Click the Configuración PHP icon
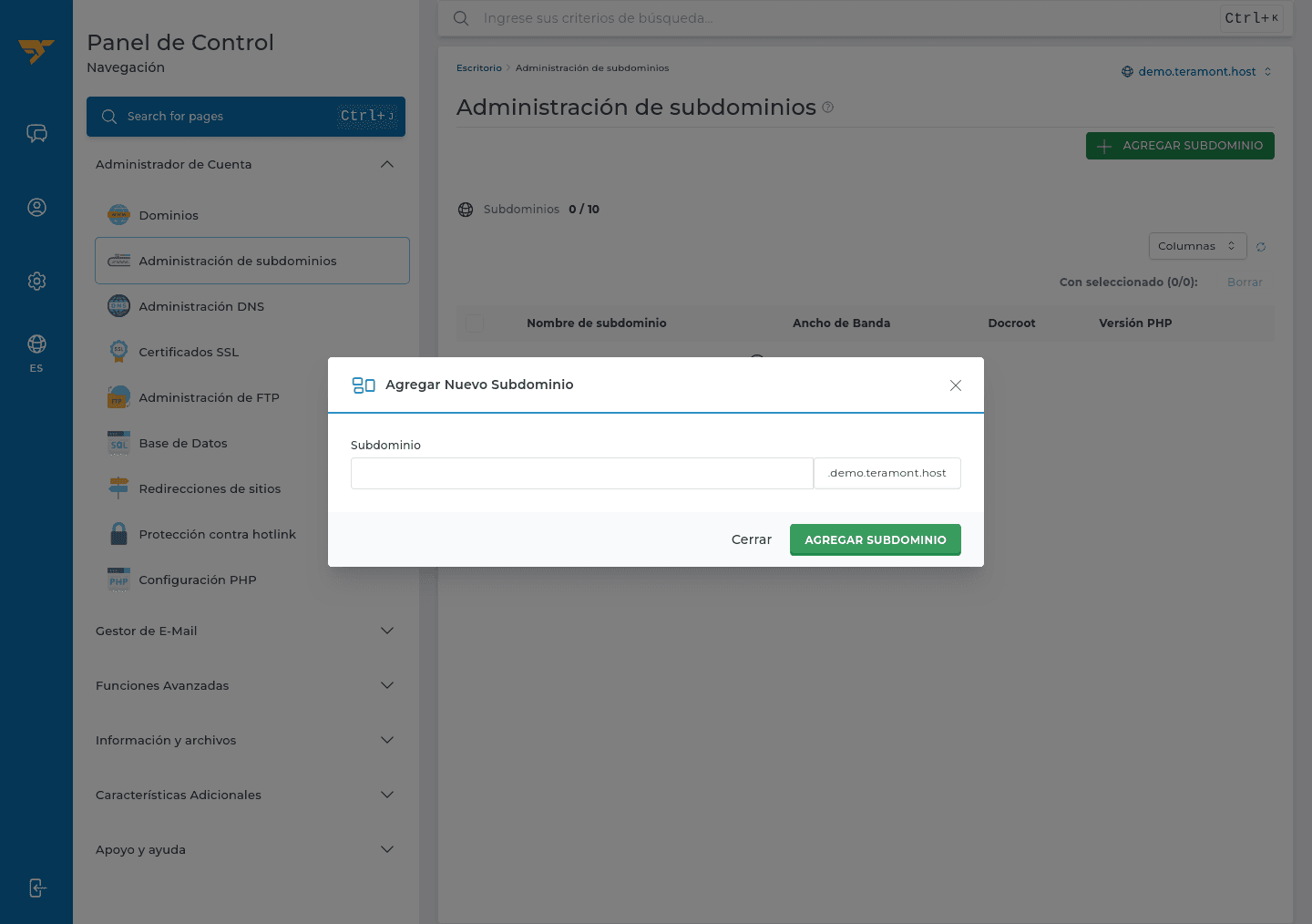Screen dimensions: 1312x924 click(118, 580)
